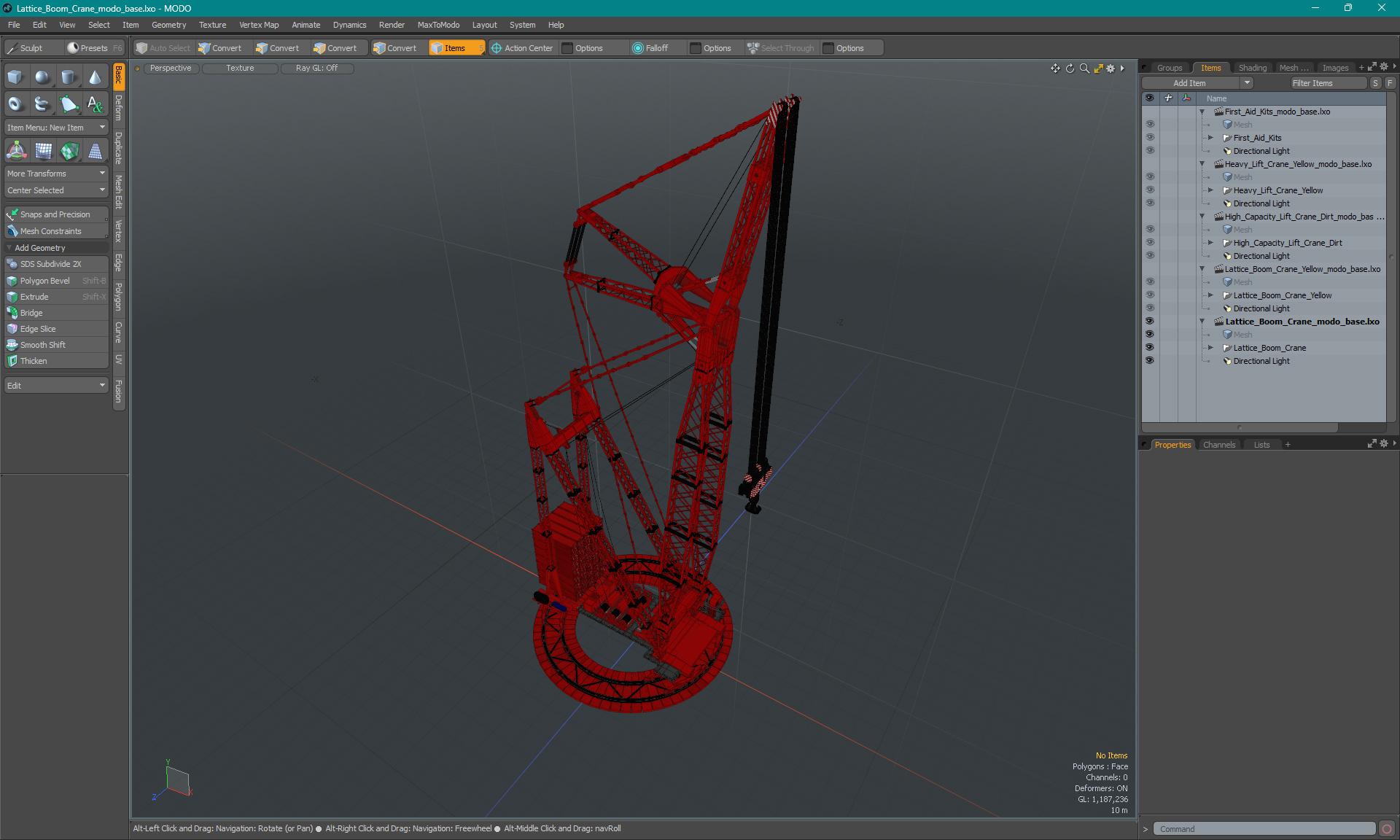
Task: Collapse the Add Geometry section
Action: [9, 248]
